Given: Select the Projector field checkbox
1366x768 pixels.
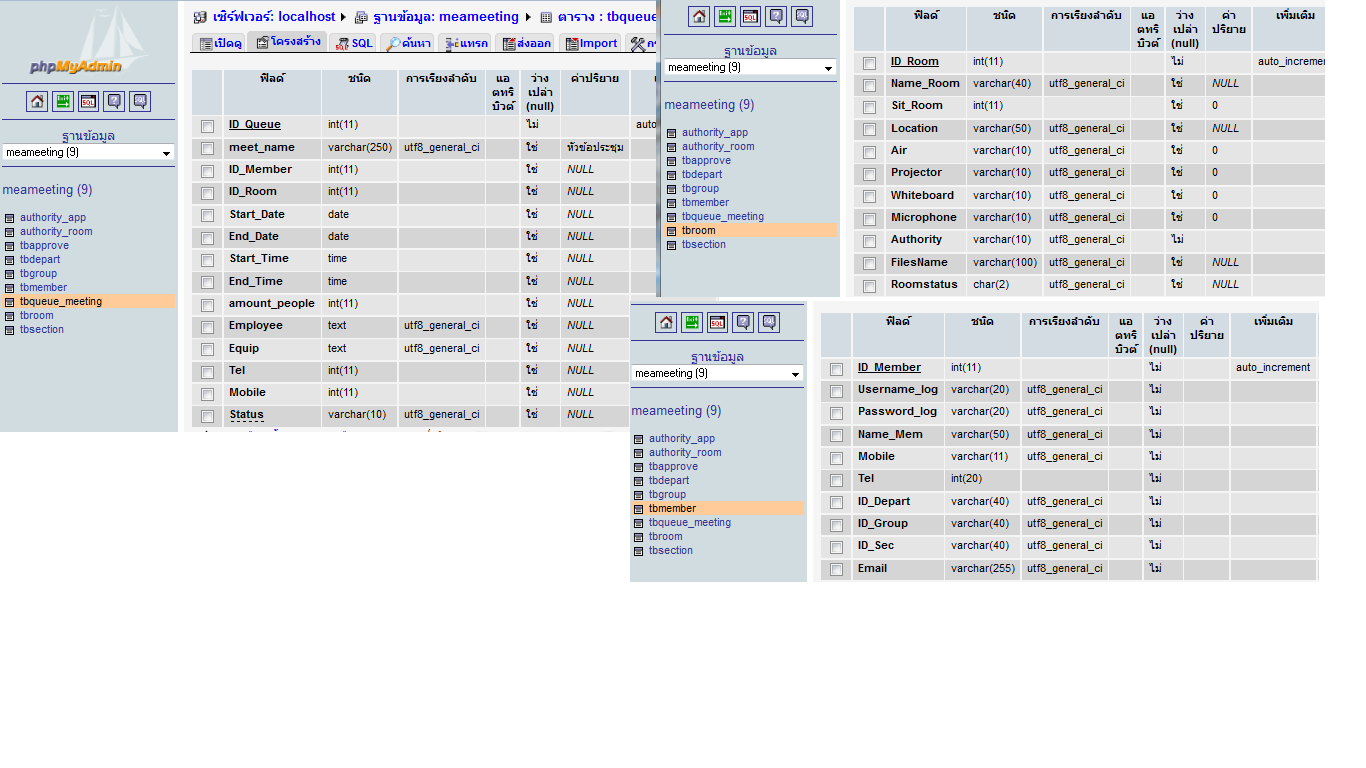Looking at the screenshot, I should [x=869, y=174].
